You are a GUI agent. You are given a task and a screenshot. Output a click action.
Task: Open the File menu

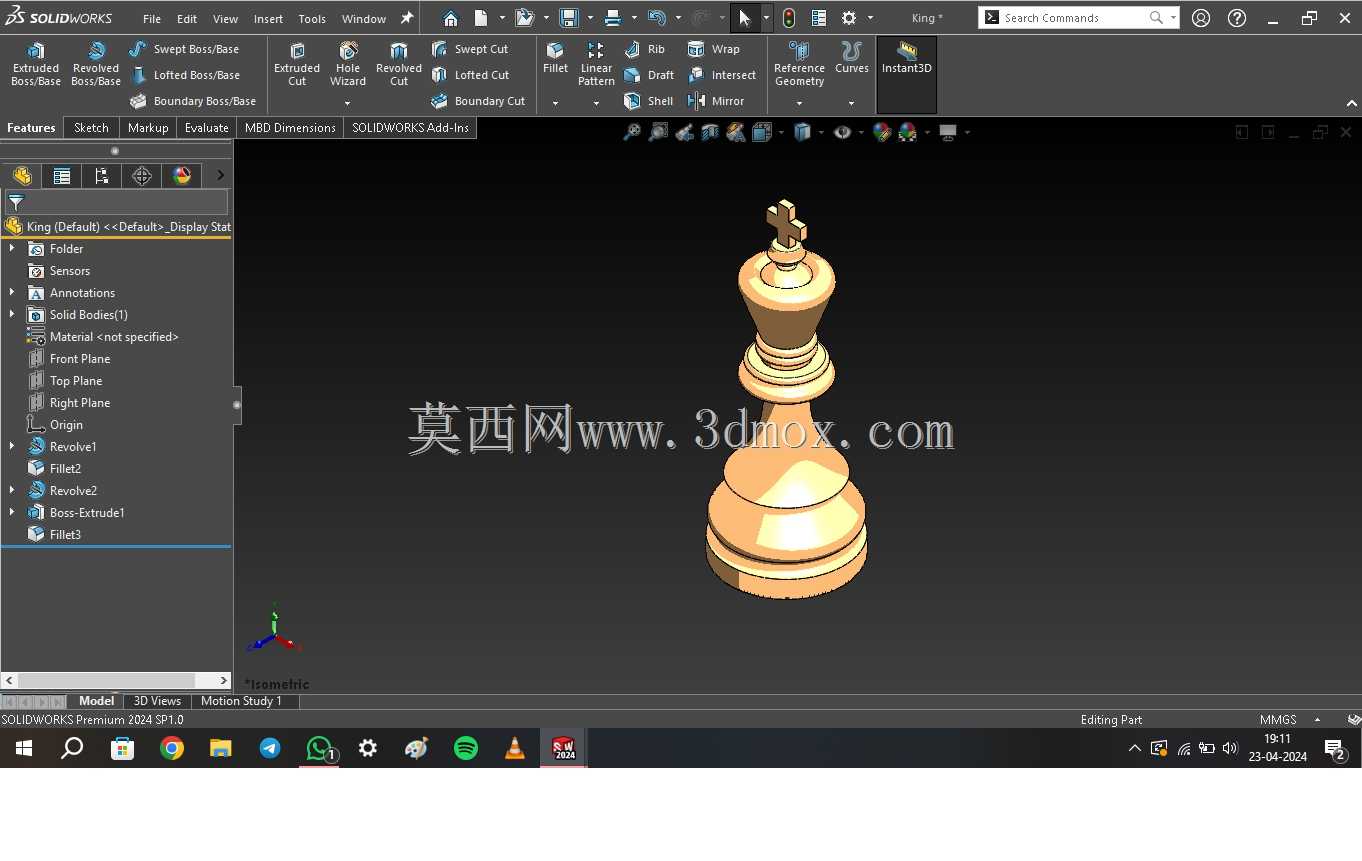[x=152, y=19]
